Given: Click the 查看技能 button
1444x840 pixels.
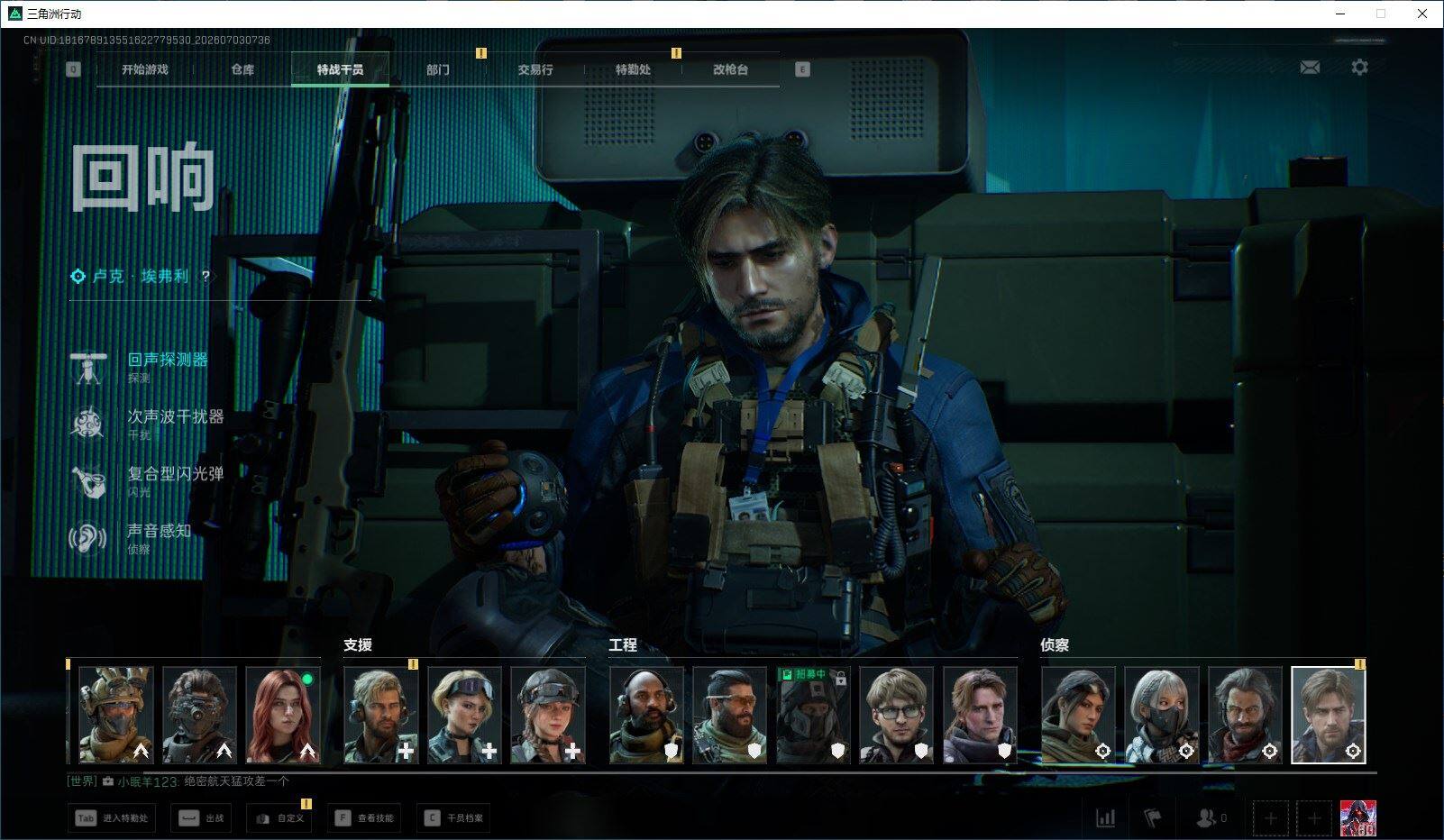Looking at the screenshot, I should (364, 818).
